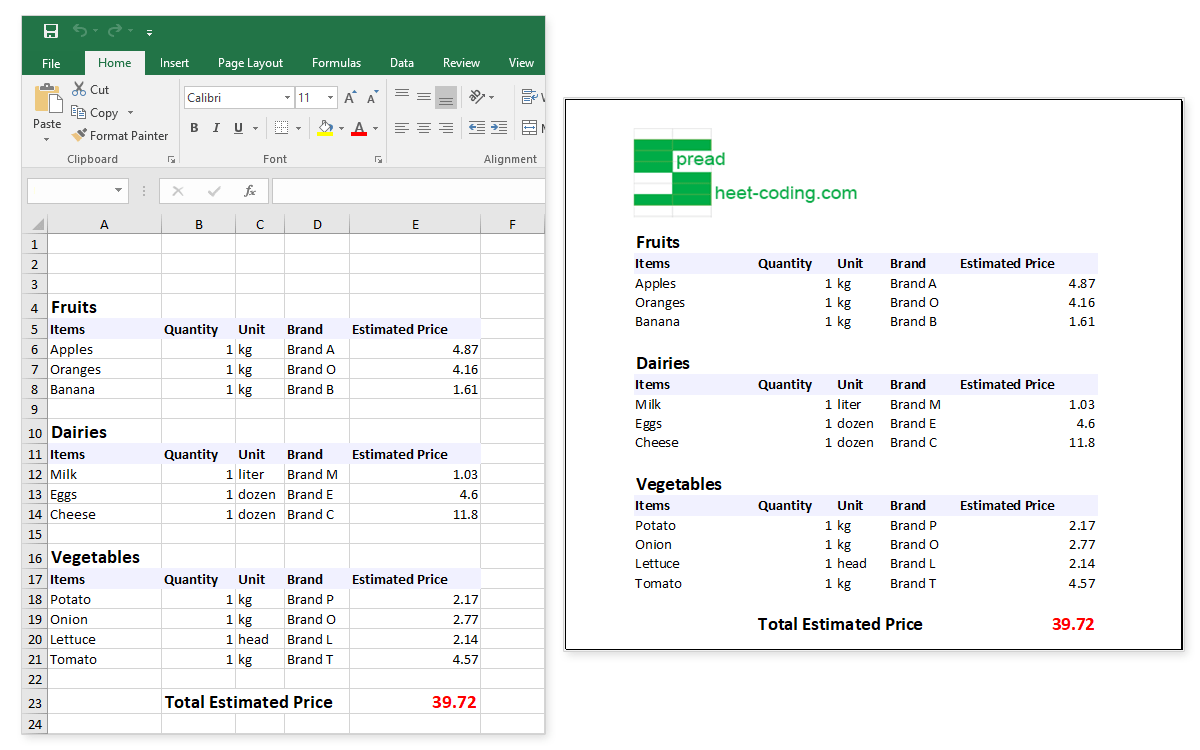
Task: Click the Align Right button
Action: 445,128
